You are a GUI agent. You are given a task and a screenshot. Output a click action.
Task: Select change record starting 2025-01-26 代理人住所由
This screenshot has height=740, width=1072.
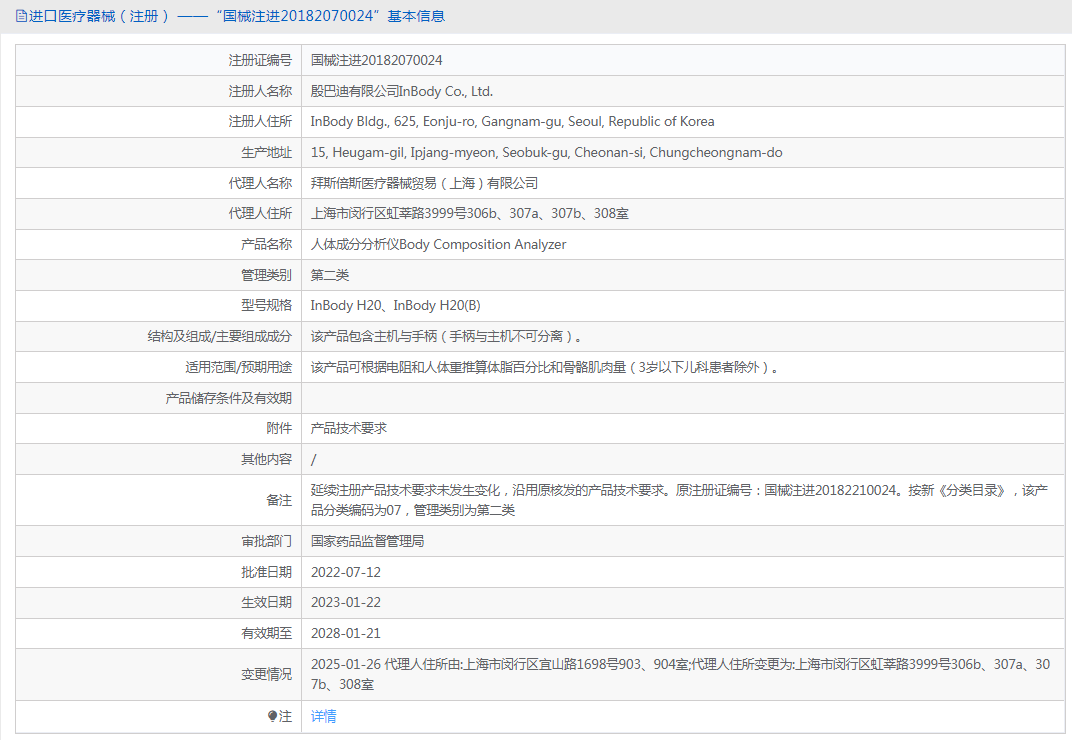pos(680,674)
